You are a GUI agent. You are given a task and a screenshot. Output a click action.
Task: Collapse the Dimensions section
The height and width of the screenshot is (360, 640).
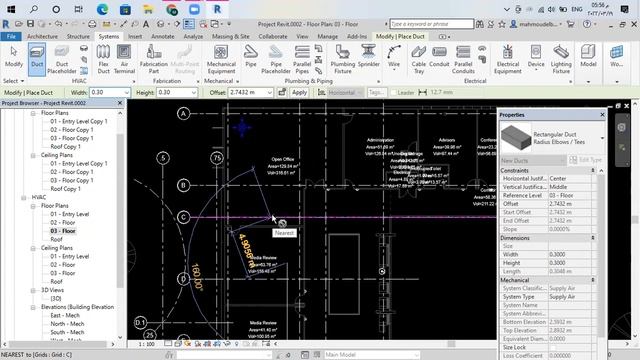(x=593, y=238)
